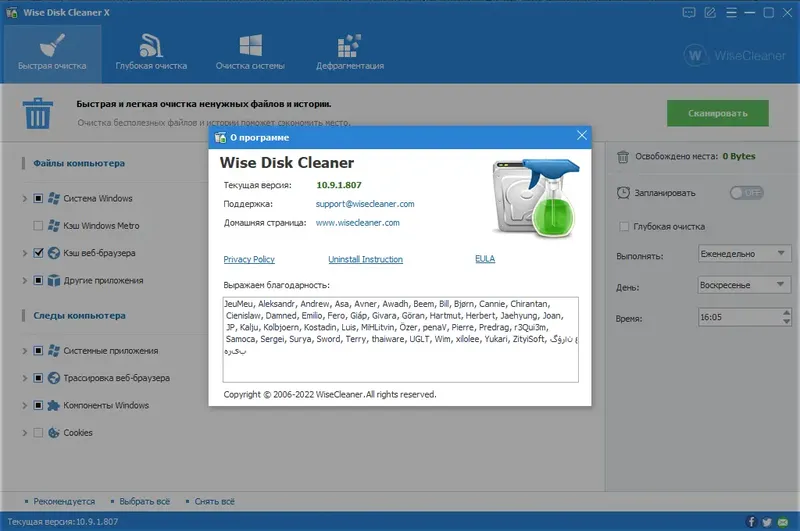This screenshot has height=531, width=800.
Task: Click the Другие приложения box icon
Action: pyautogui.click(x=54, y=281)
